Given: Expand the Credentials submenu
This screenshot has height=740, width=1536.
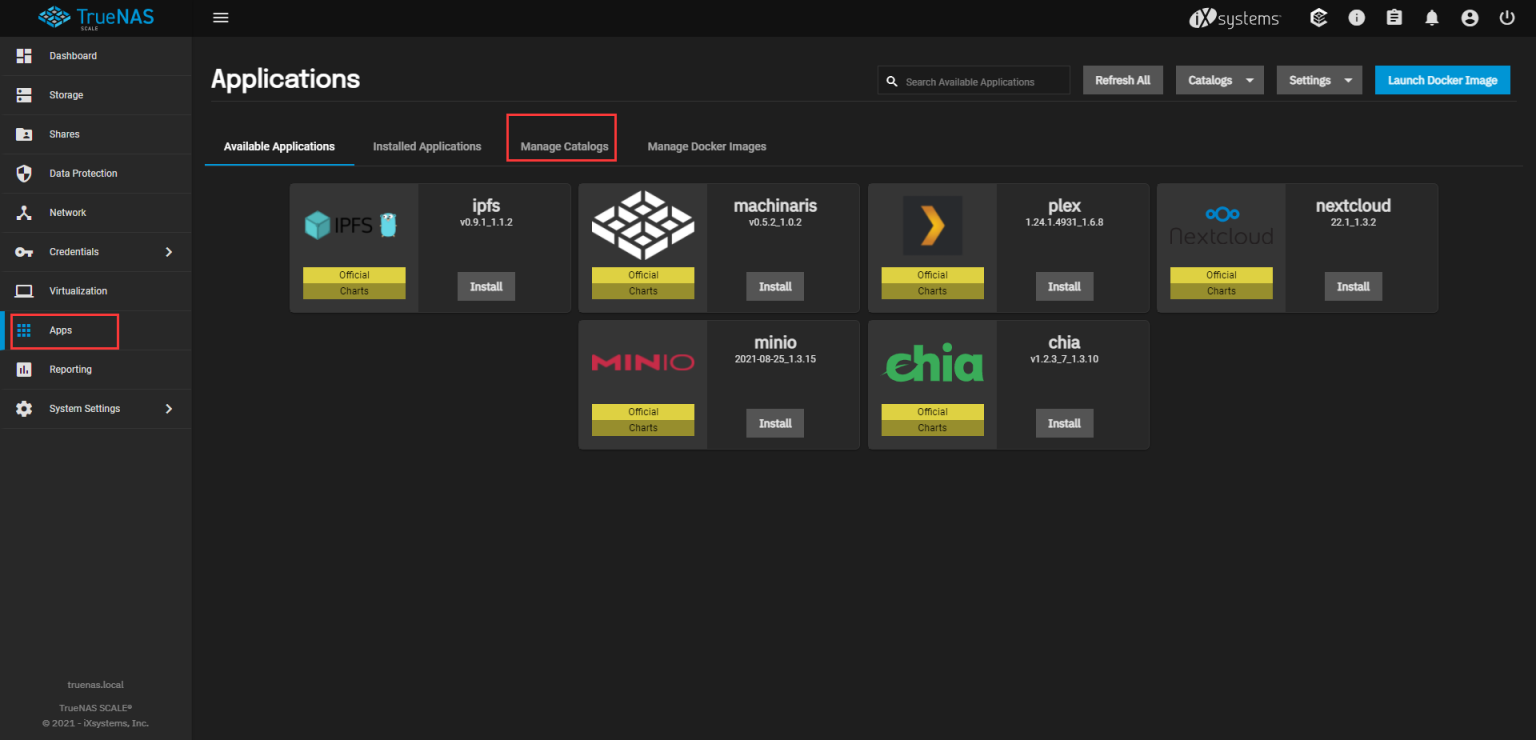Looking at the screenshot, I should click(x=95, y=252).
